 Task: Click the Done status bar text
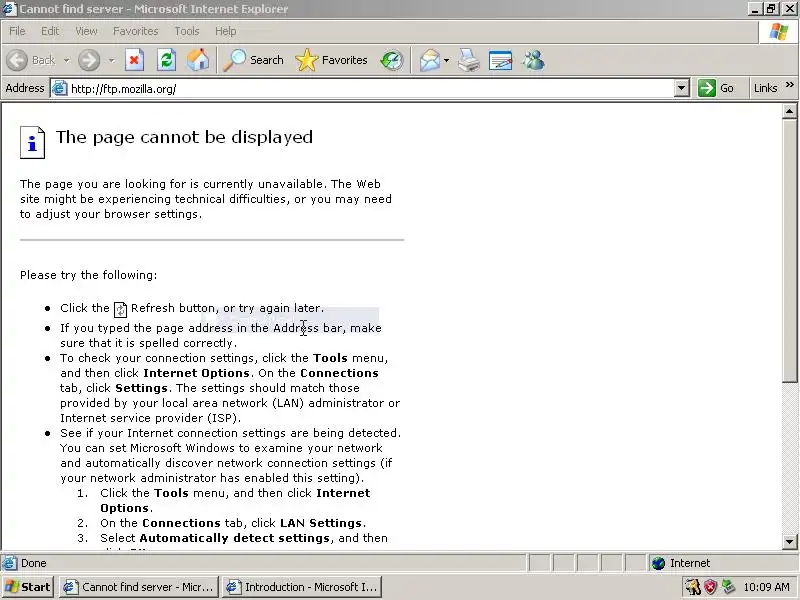tap(34, 563)
